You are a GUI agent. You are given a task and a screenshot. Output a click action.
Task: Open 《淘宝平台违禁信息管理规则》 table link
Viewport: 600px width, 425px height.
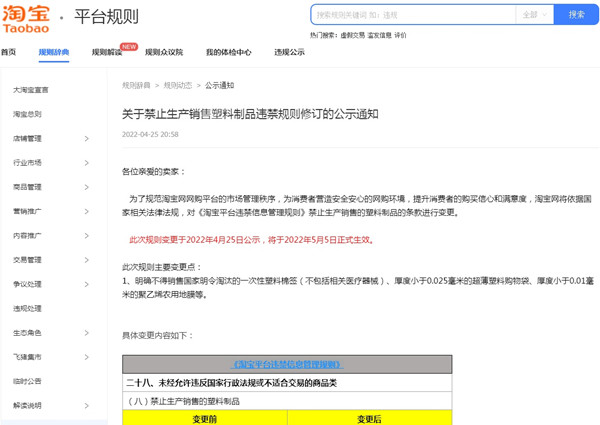287,365
